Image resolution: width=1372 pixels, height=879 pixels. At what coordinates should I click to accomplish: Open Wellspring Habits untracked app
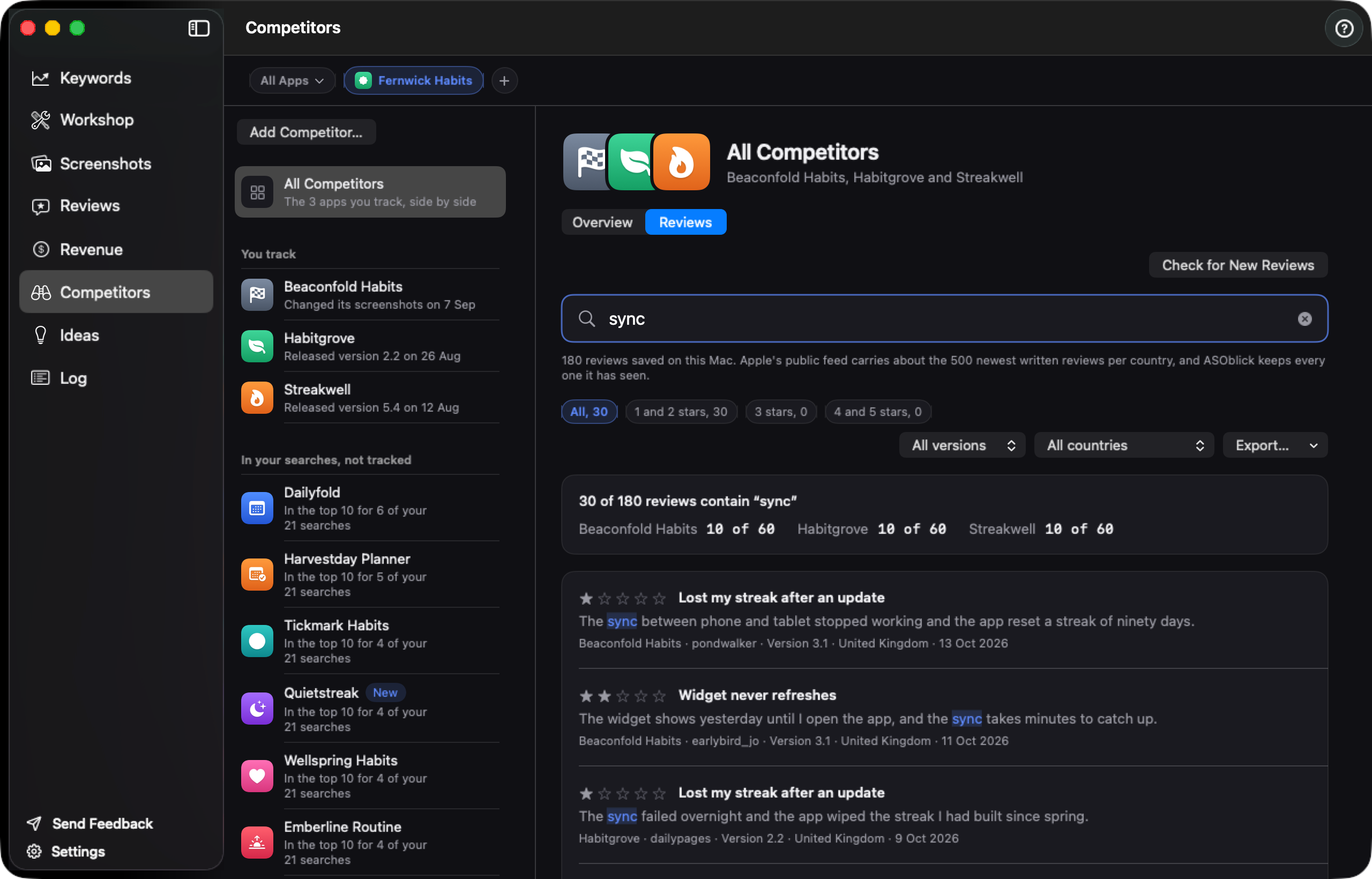[x=370, y=776]
